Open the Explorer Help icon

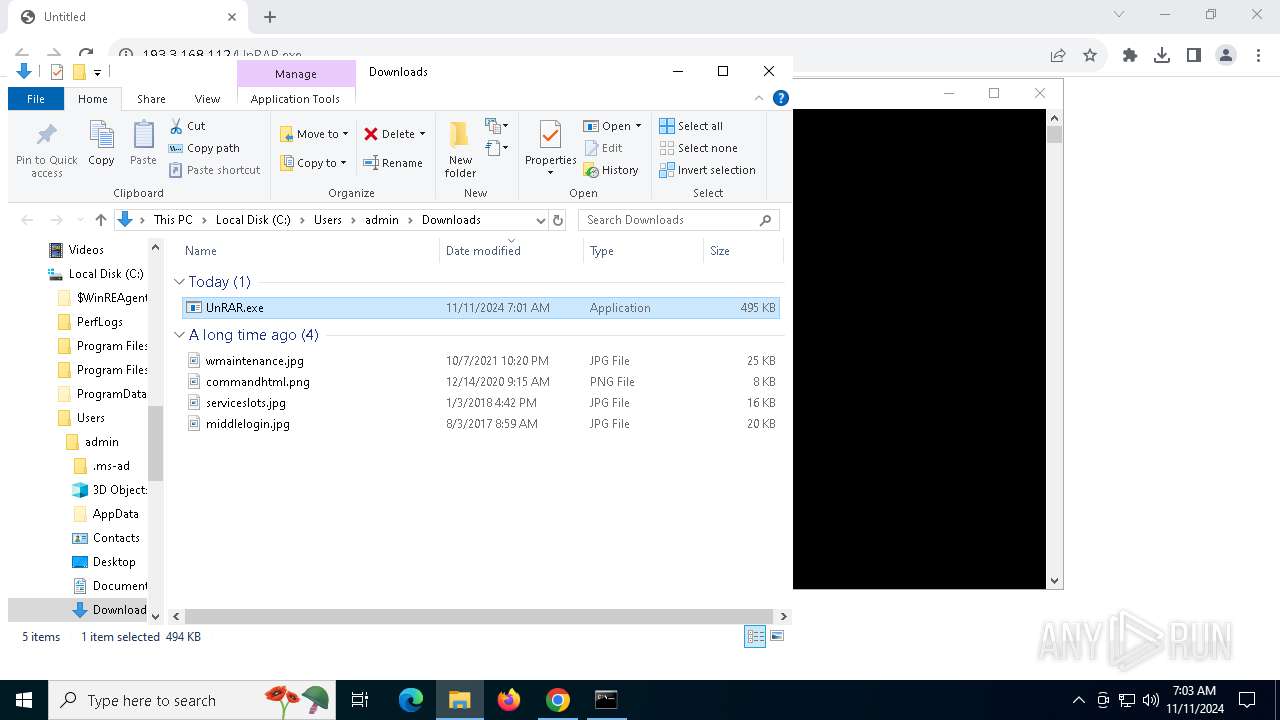(x=781, y=98)
